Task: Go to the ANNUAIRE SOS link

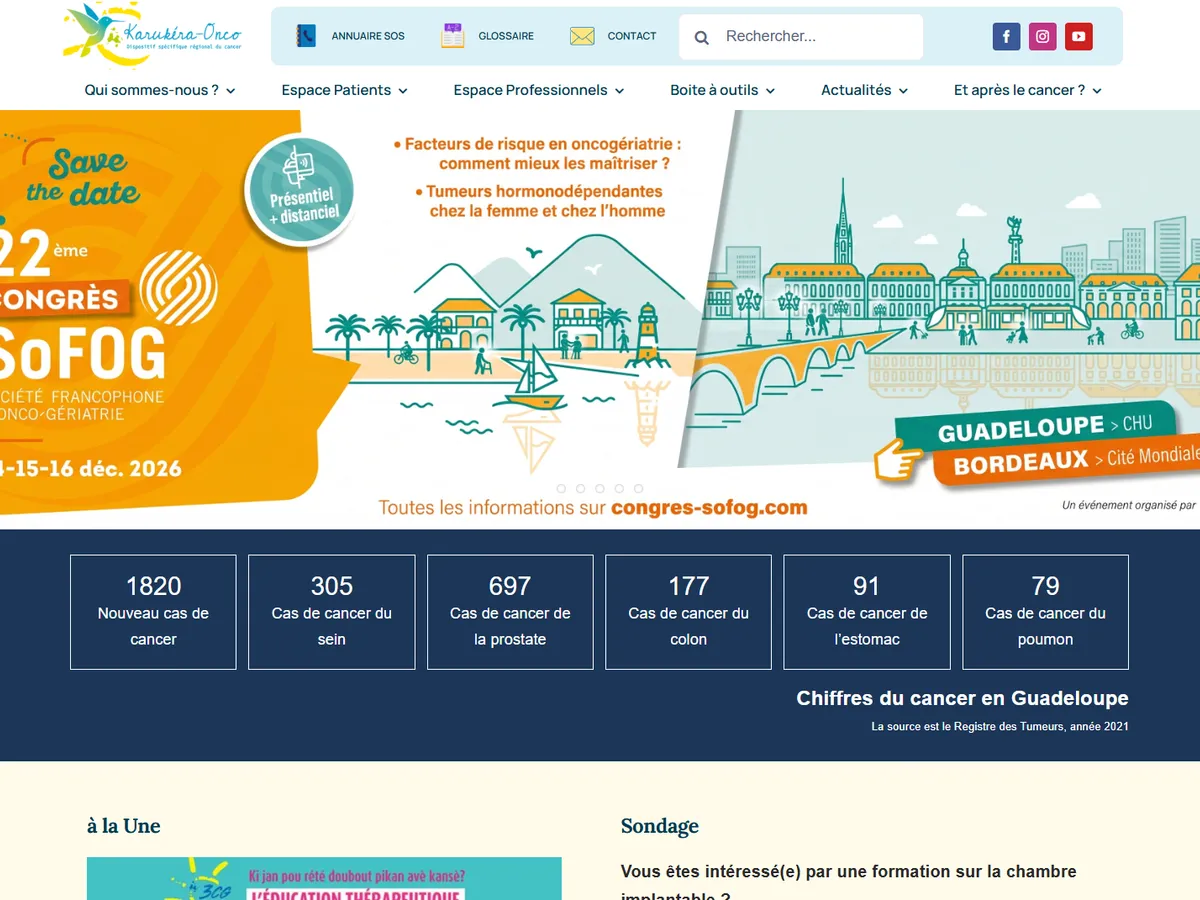Action: pos(368,36)
